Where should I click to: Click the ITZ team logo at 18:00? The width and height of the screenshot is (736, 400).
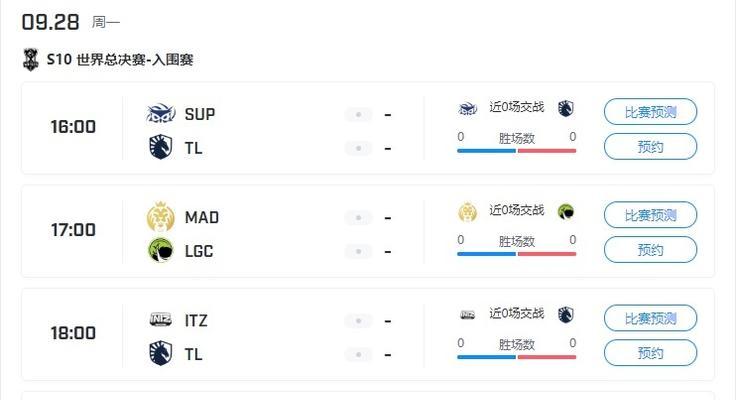tap(161, 320)
